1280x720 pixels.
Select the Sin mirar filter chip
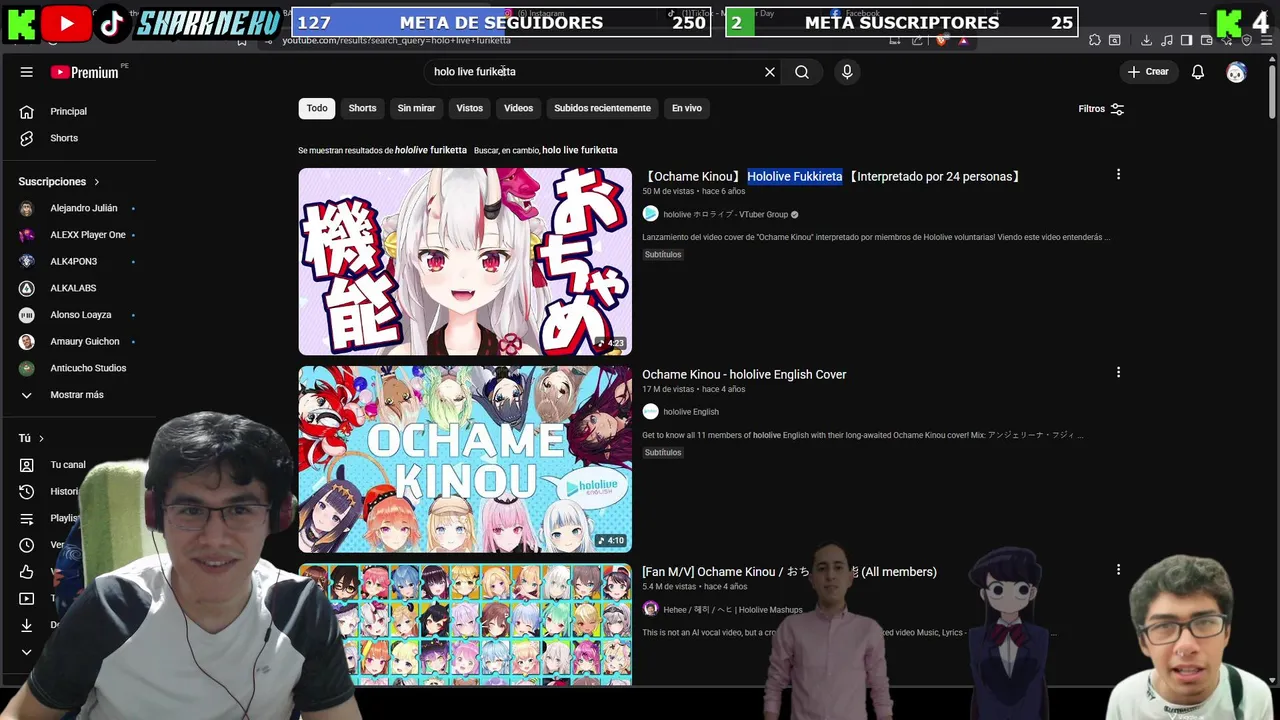[x=416, y=108]
